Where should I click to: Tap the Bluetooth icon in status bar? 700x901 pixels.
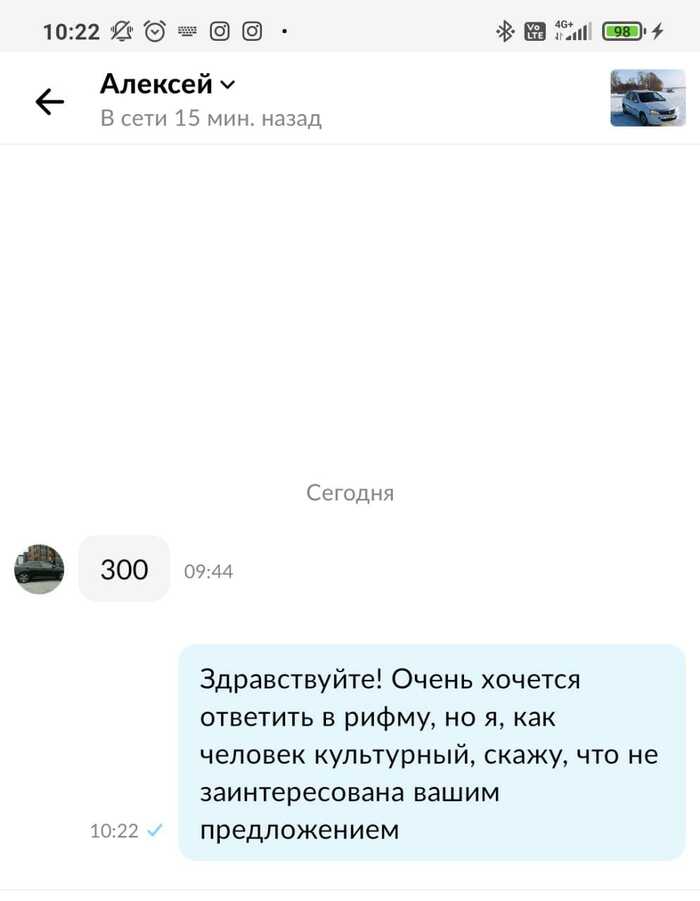click(505, 31)
